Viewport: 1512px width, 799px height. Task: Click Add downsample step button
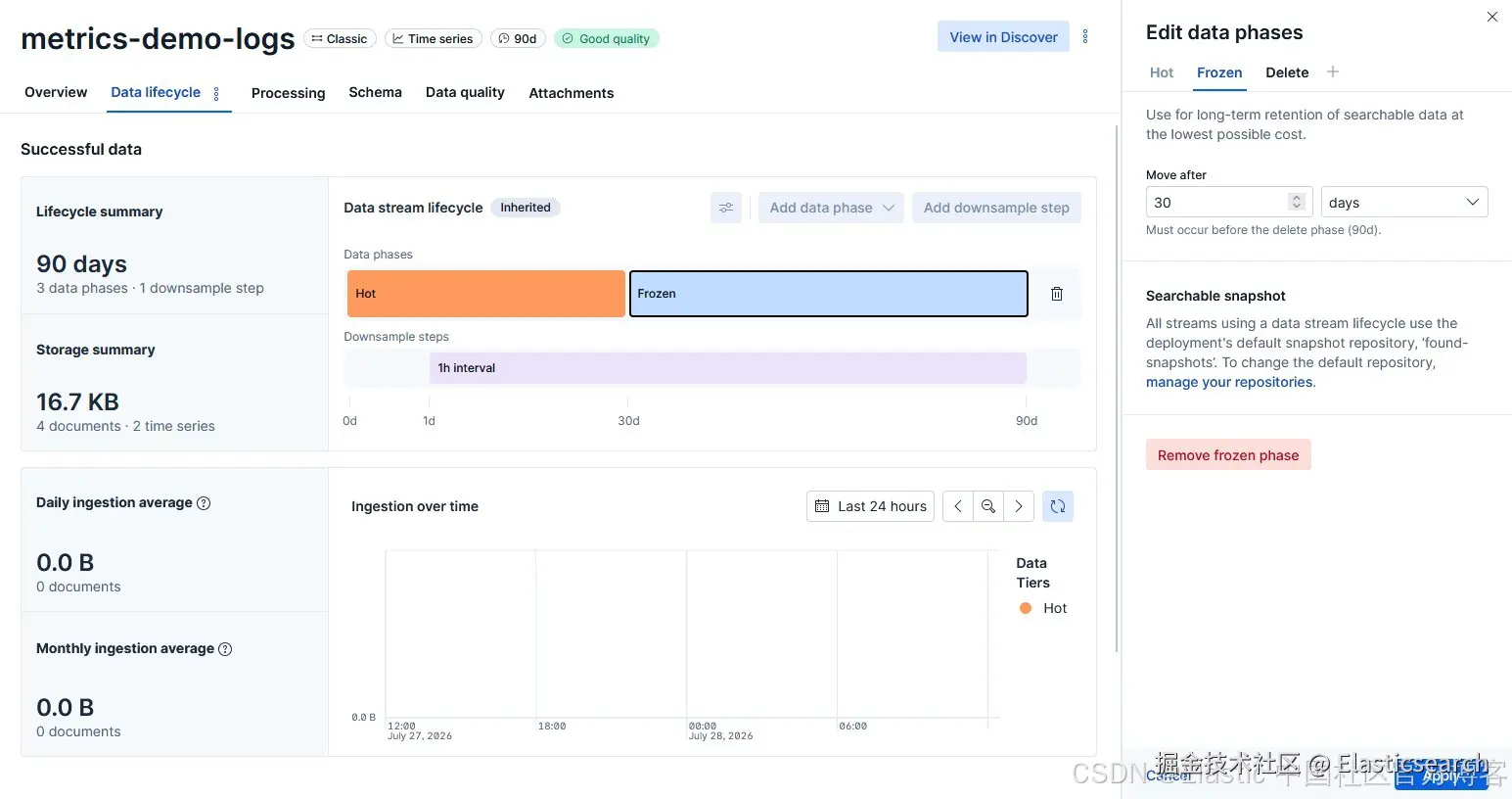click(996, 208)
